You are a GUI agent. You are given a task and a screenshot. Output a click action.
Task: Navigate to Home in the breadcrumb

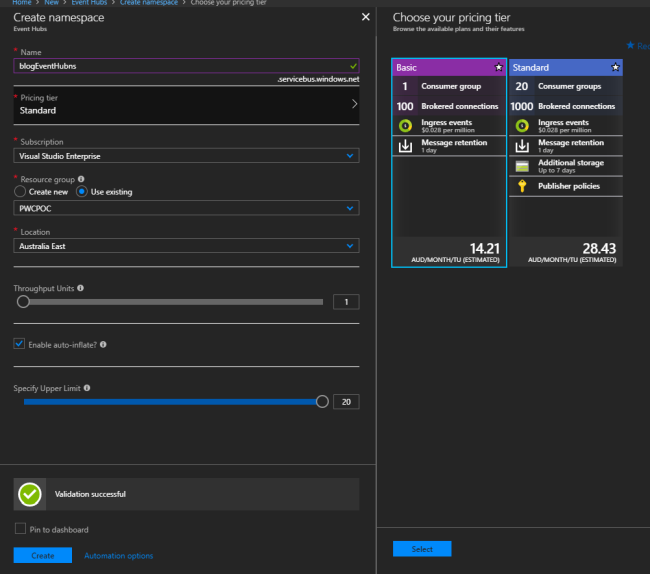point(21,4)
